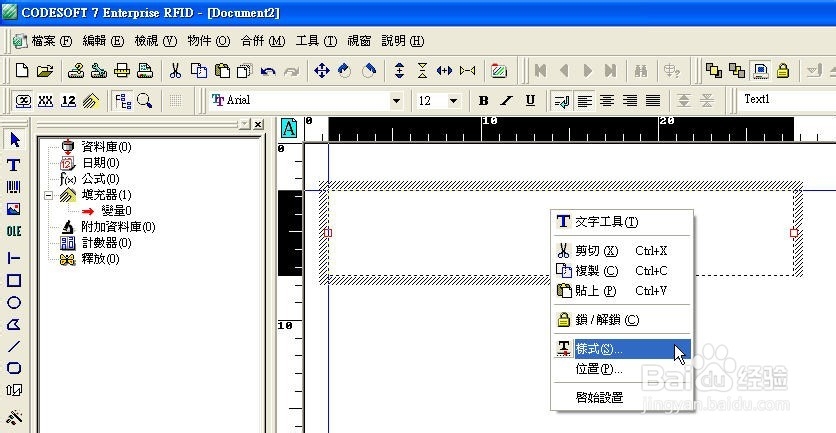The image size is (836, 433).
Task: Select the OLE object tool
Action: (x=14, y=231)
